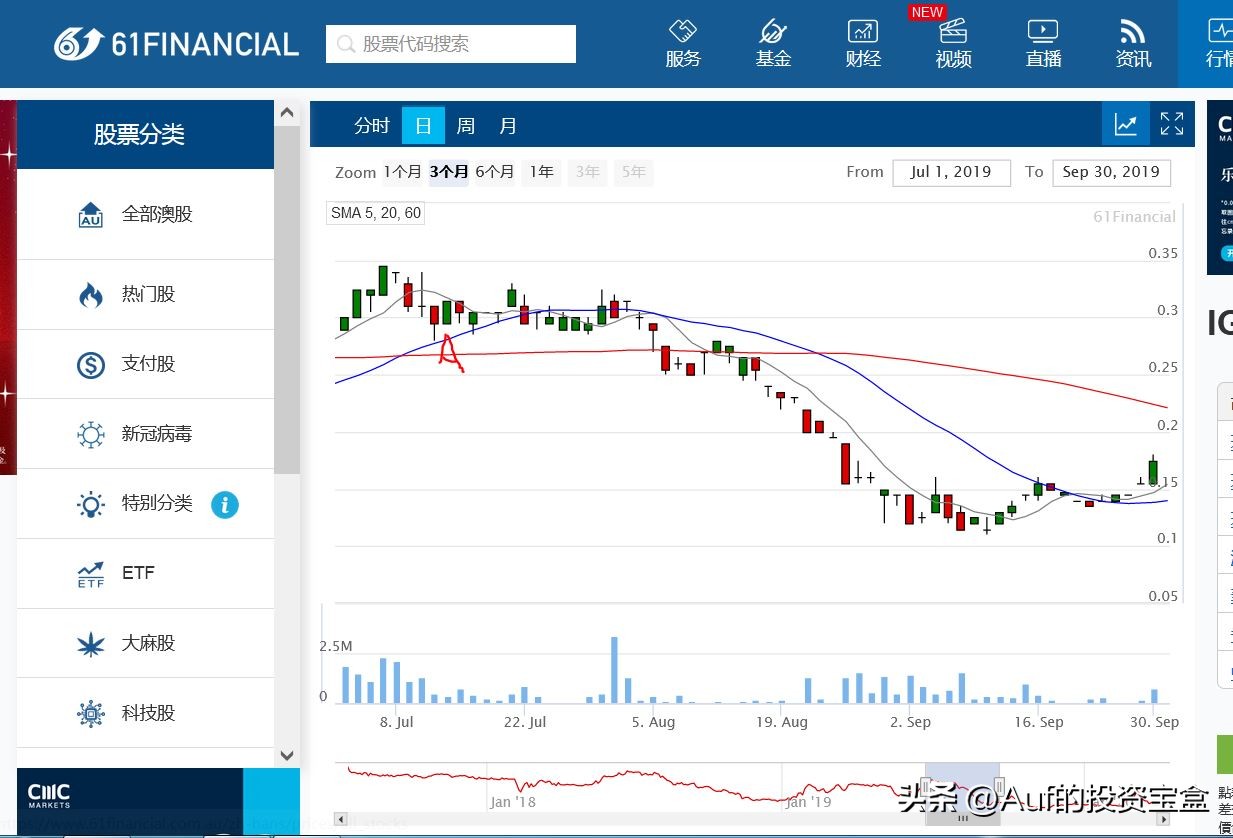Open the From date picker field
Viewport: 1233px width, 838px height.
pos(951,172)
